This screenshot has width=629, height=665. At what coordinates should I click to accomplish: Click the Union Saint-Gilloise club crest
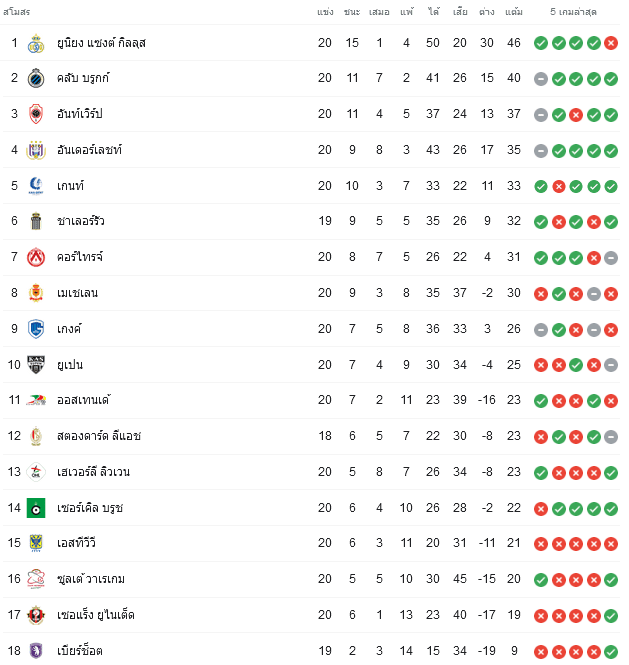click(x=36, y=43)
